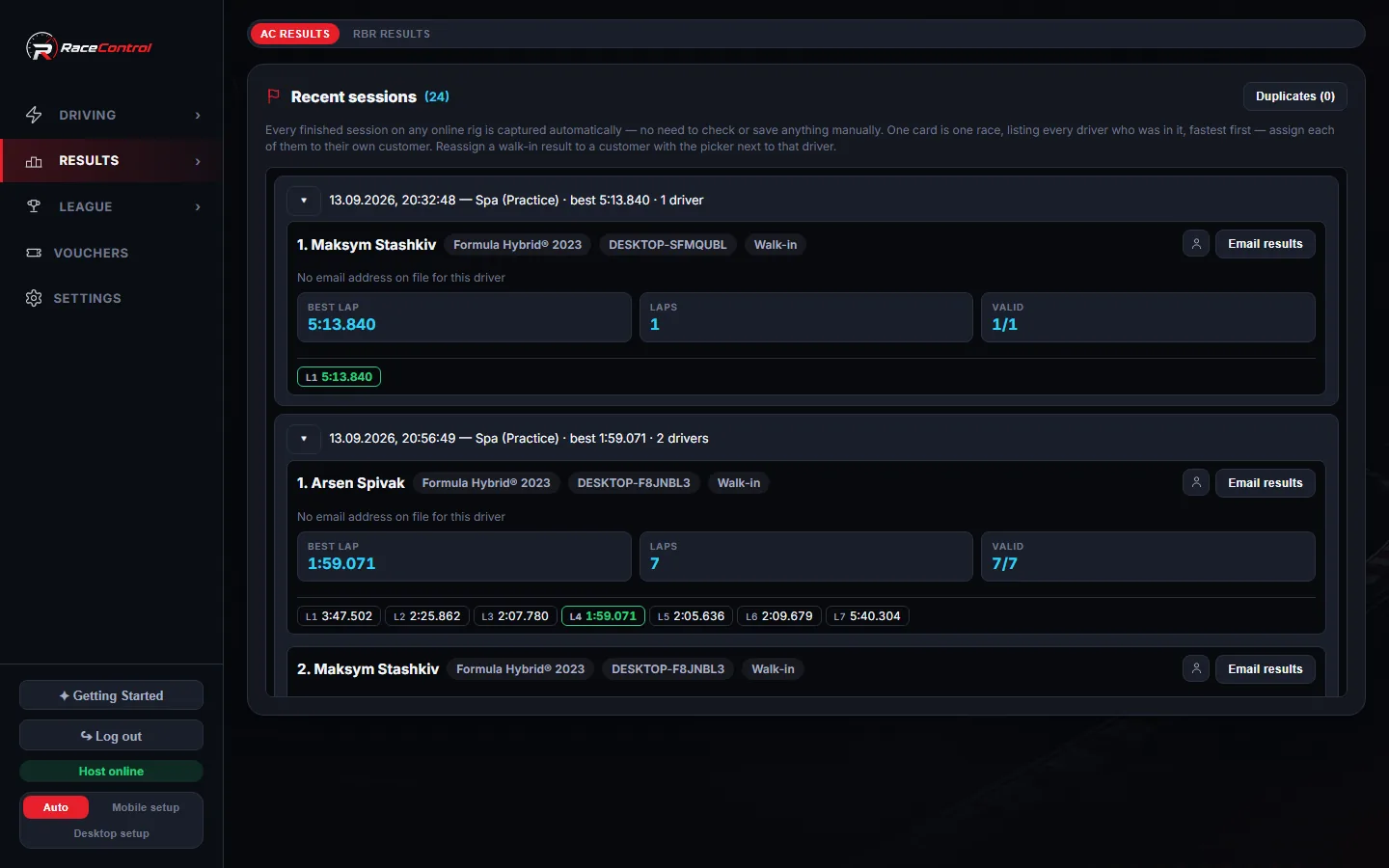Click the Vouchers ticket icon

pos(34,253)
